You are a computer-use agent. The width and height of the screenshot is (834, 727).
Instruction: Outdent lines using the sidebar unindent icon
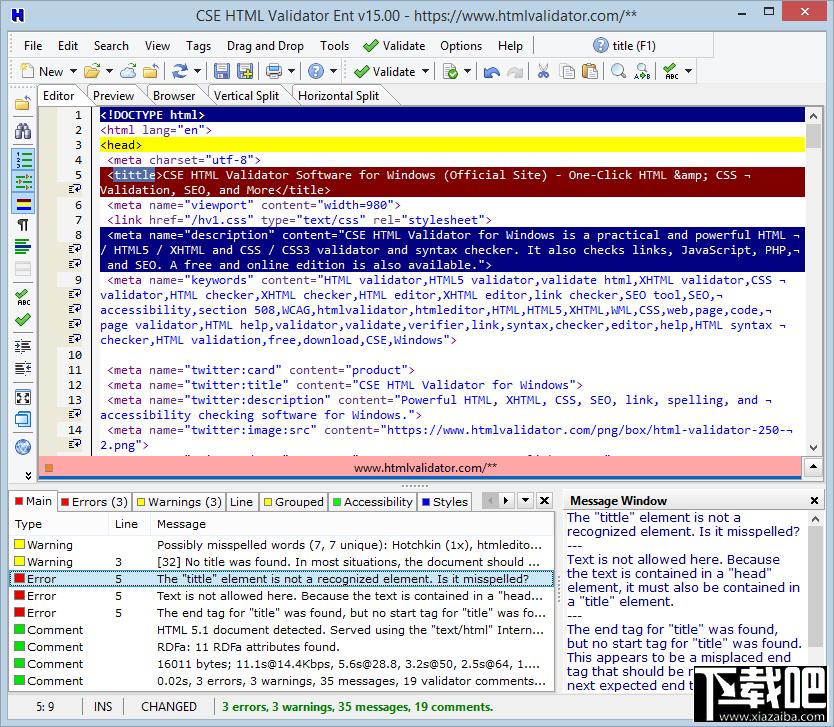[x=23, y=368]
